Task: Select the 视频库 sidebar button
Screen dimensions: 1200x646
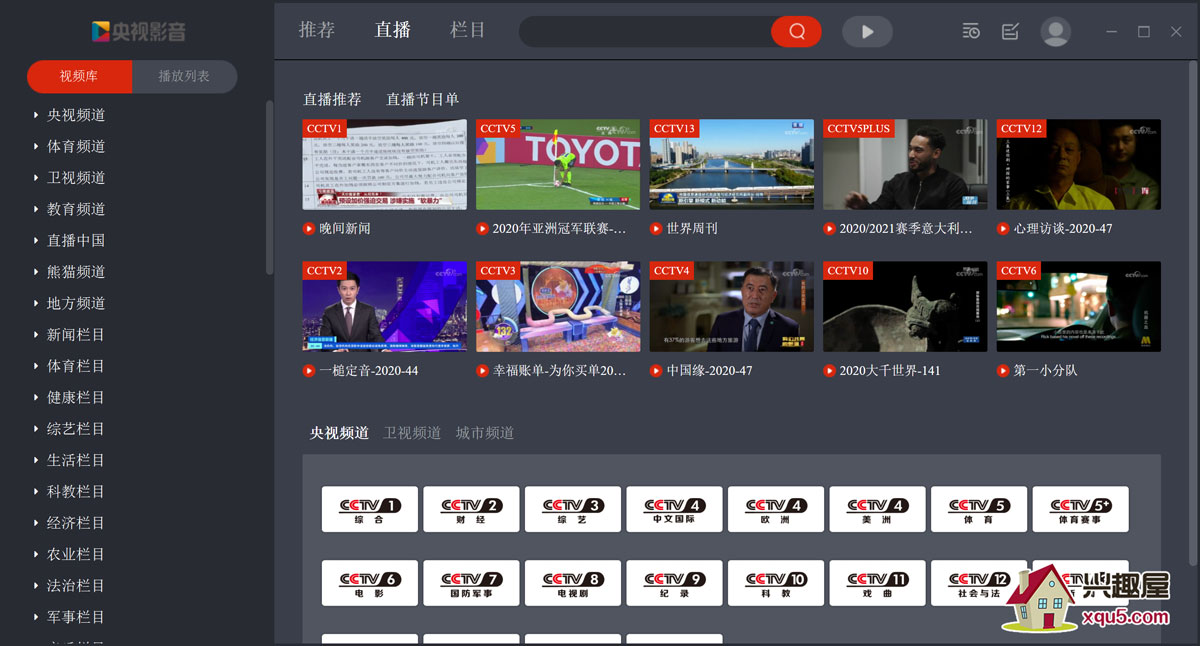Action: [x=79, y=77]
